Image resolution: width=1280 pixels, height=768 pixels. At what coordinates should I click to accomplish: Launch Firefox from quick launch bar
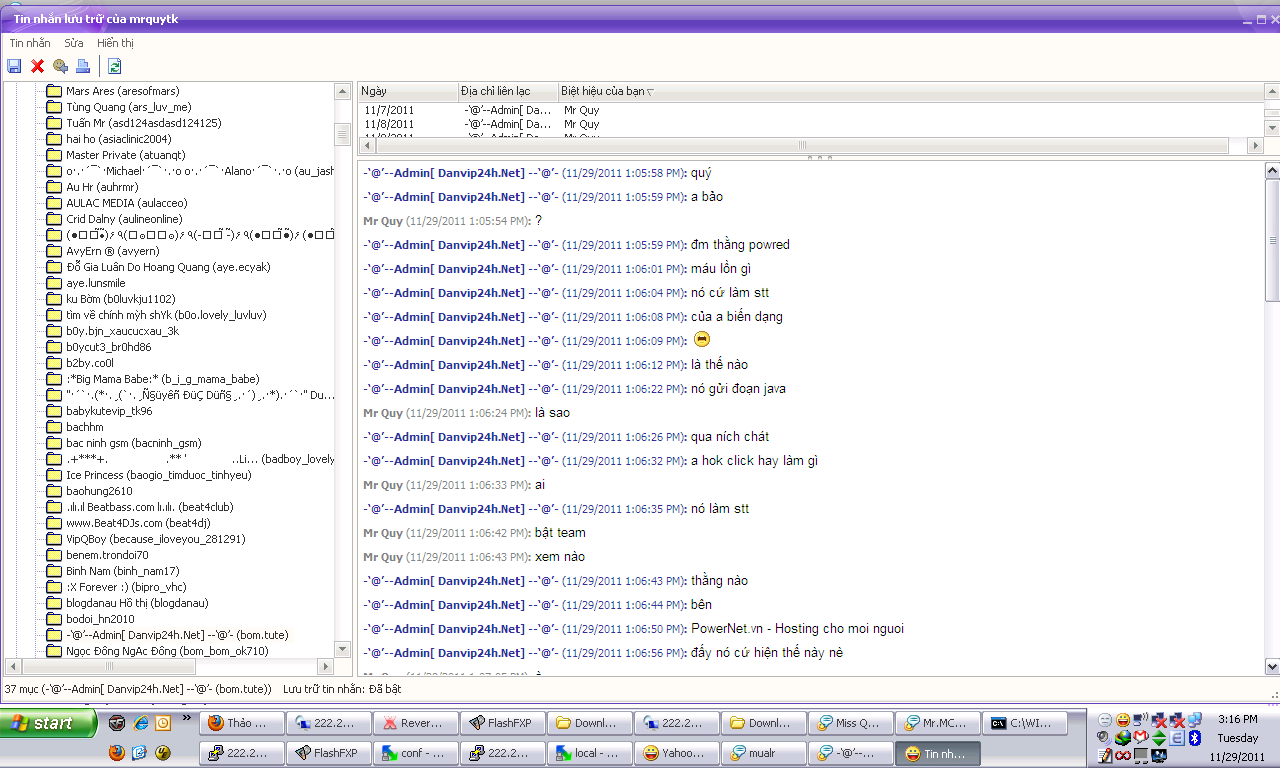pos(117,752)
